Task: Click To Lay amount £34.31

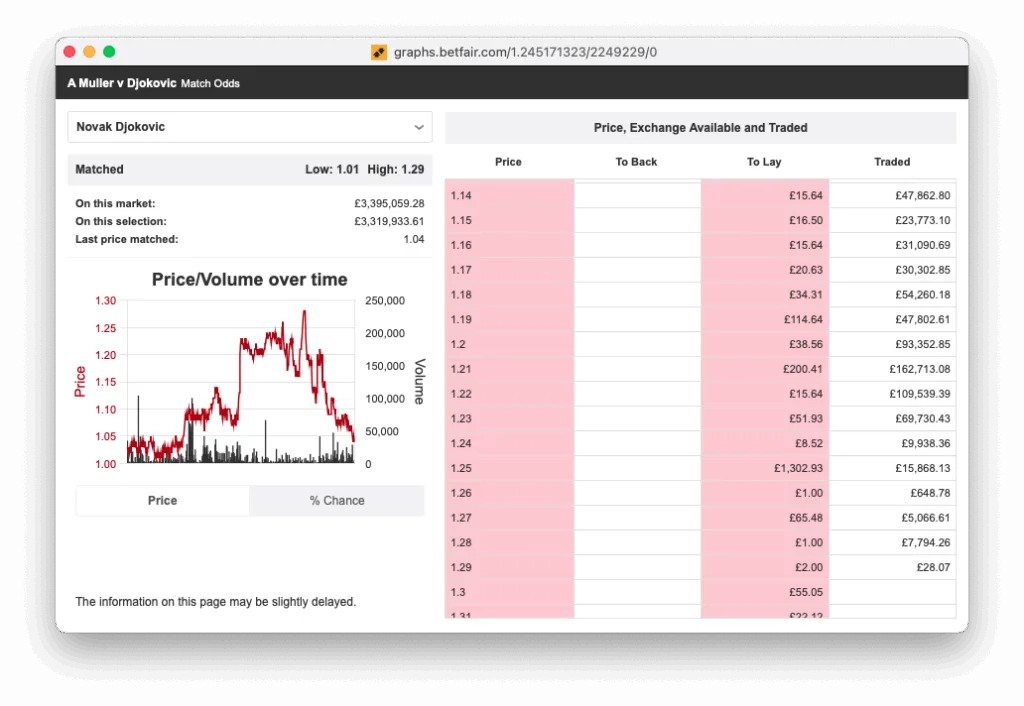Action: pyautogui.click(x=806, y=295)
